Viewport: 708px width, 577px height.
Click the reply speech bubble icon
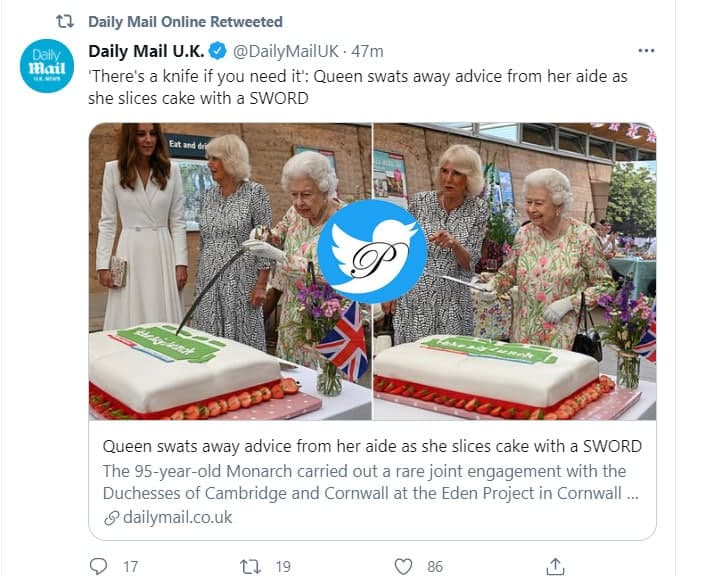point(98,566)
